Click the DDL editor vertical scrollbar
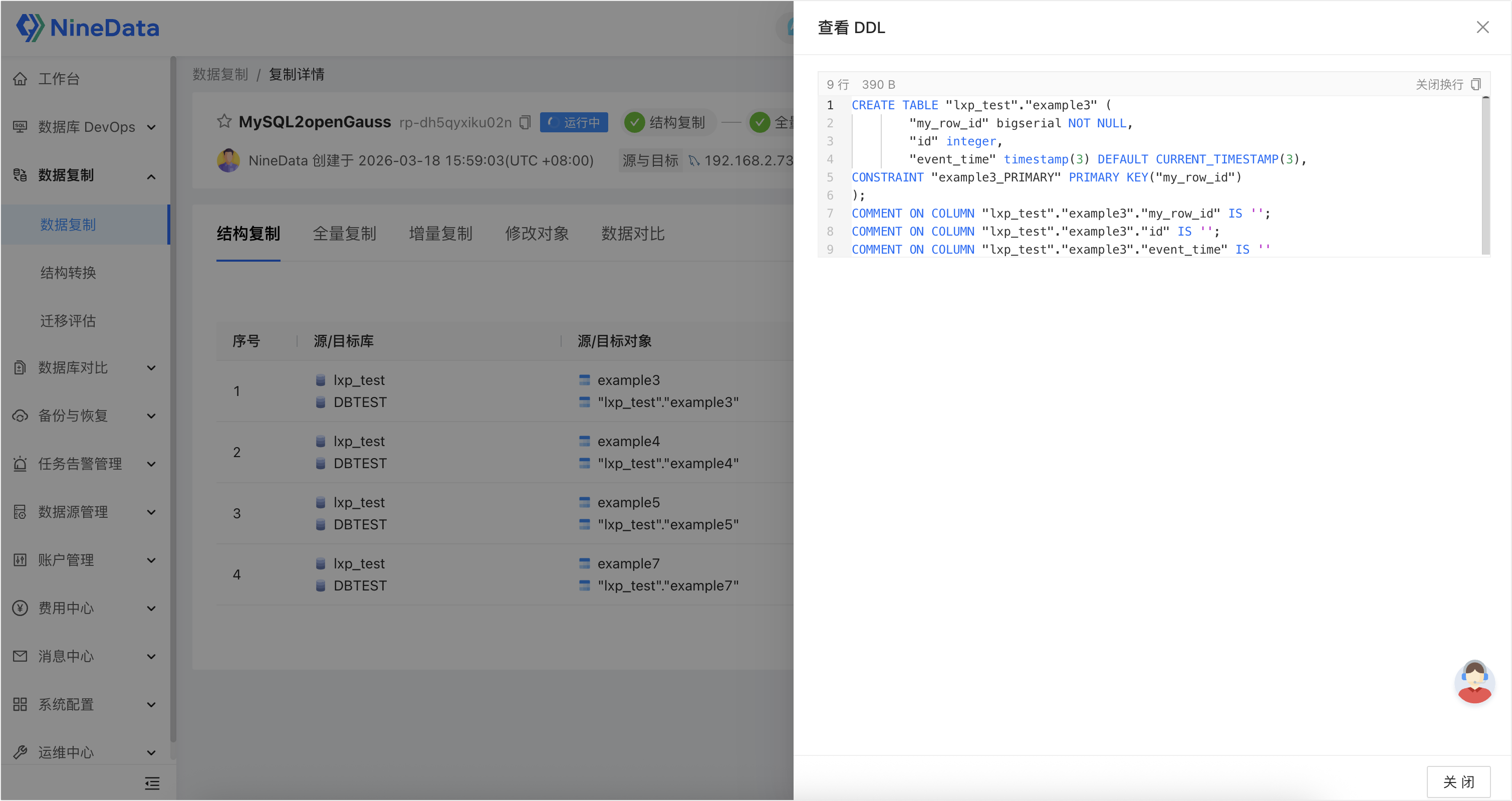The height and width of the screenshot is (801, 1512). [1486, 176]
